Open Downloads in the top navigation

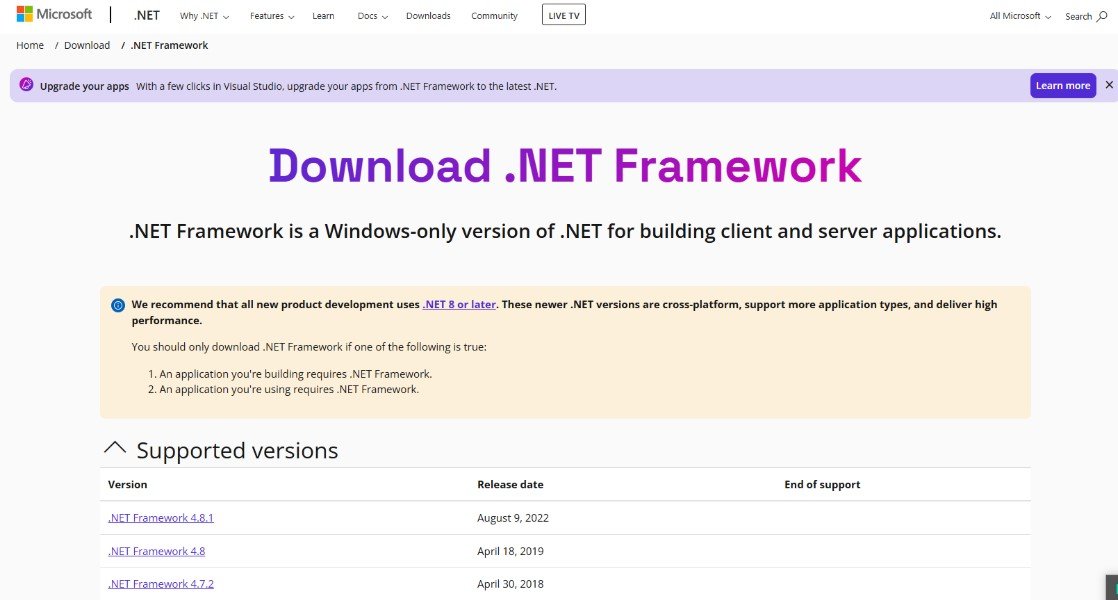pyautogui.click(x=428, y=16)
